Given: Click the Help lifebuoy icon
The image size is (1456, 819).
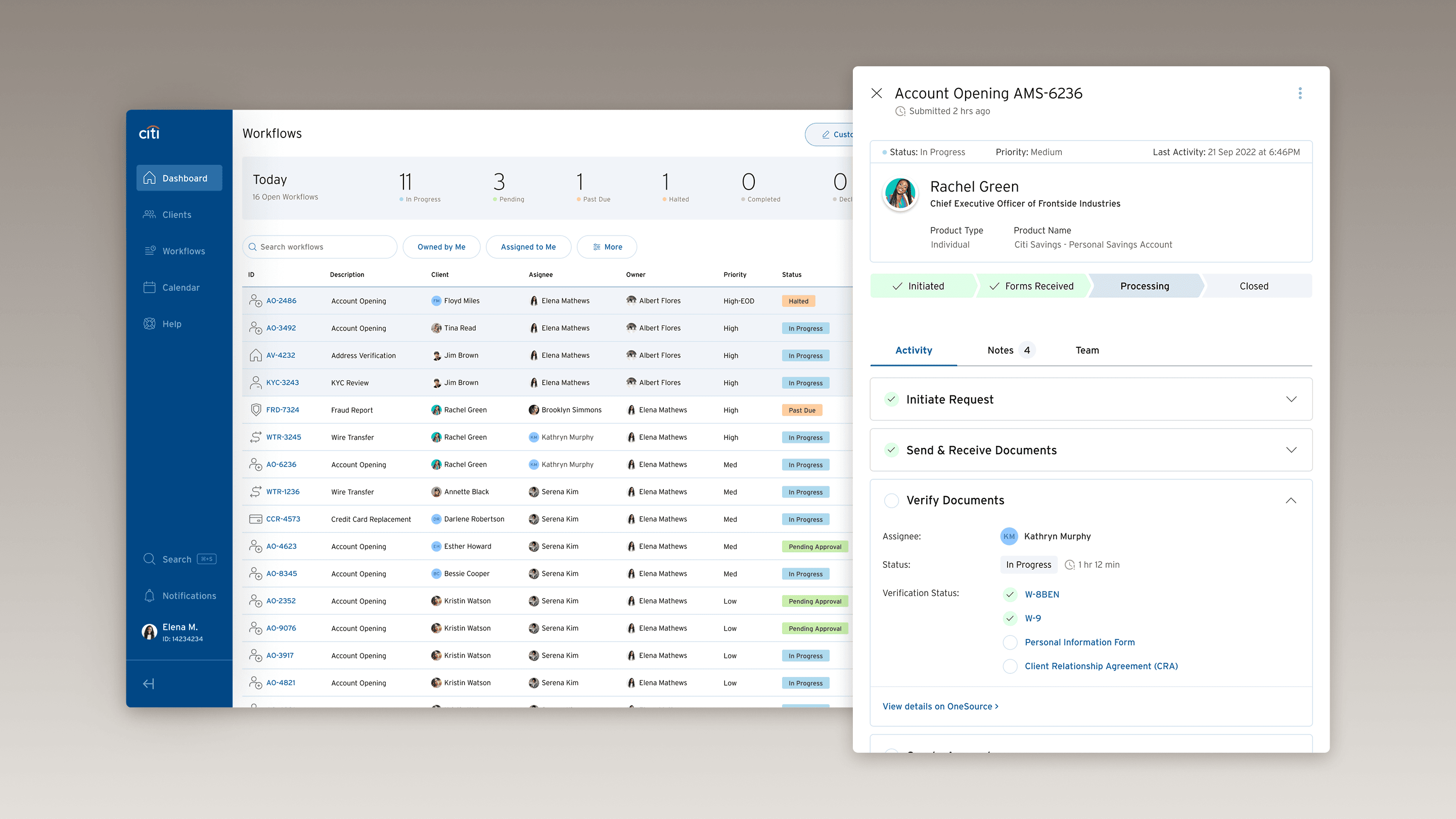Looking at the screenshot, I should coord(149,324).
